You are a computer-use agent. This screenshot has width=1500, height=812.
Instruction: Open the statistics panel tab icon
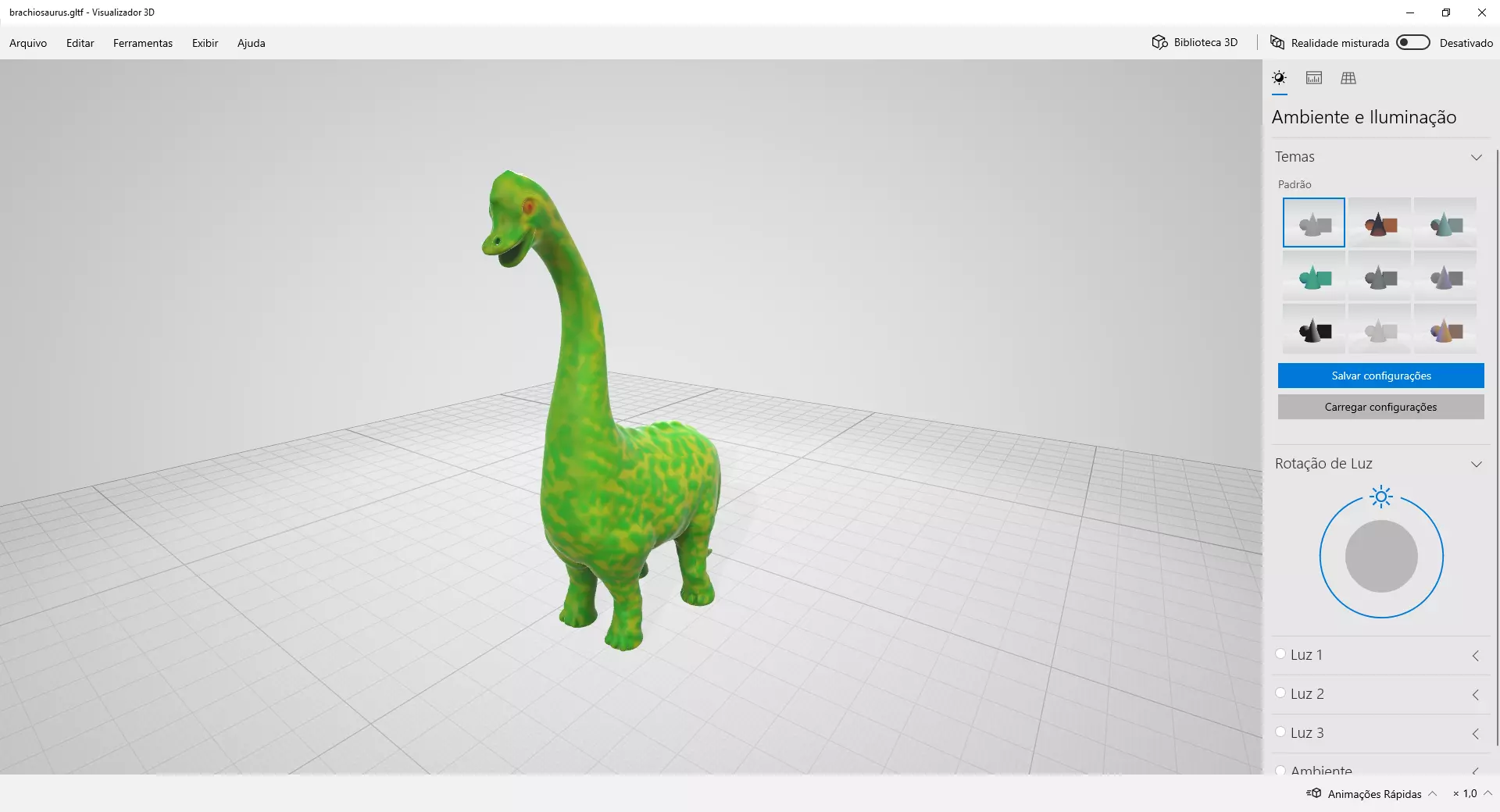point(1314,78)
